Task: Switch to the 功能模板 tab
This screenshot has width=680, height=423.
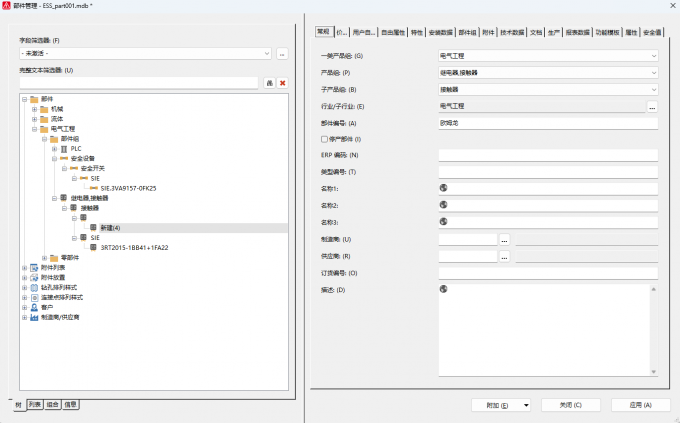Action: pos(607,33)
